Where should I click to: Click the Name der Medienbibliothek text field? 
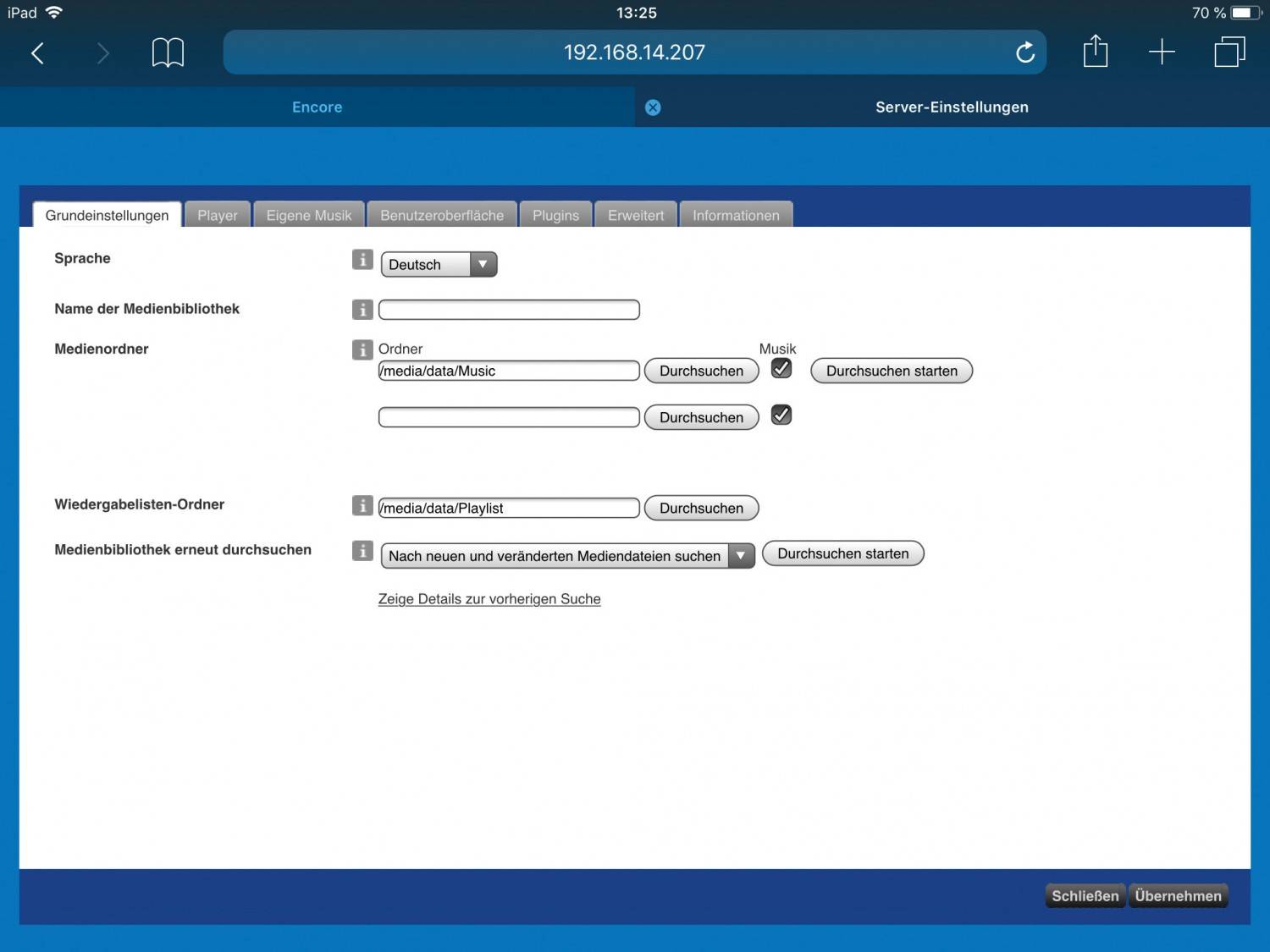point(509,310)
